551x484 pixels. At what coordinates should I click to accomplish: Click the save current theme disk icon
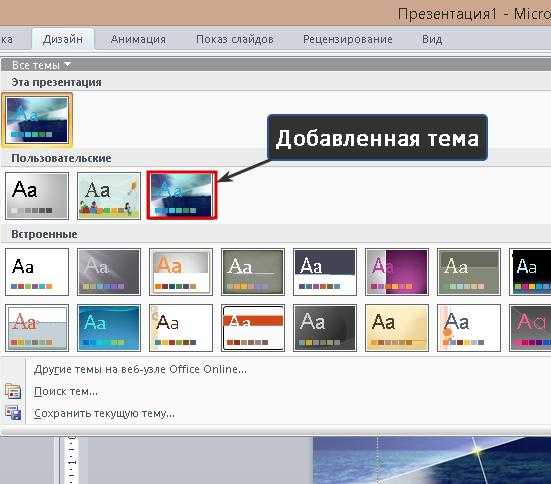[13, 413]
